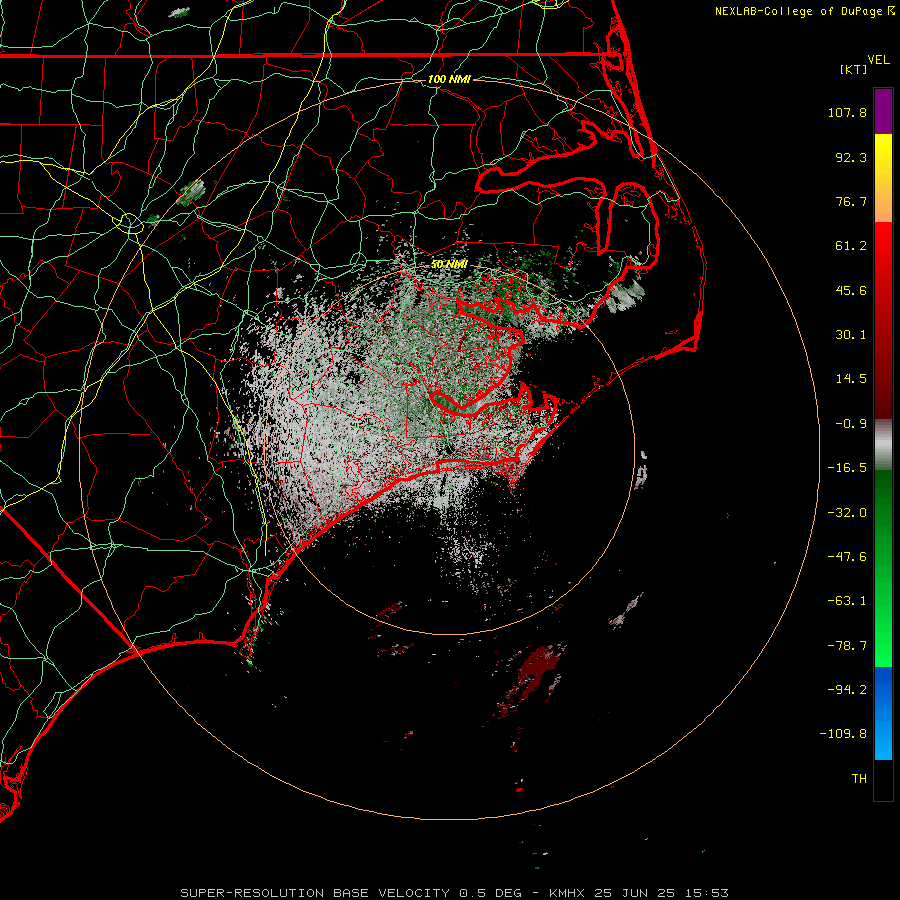Click the -94.2 velocity scale value
This screenshot has height=900, width=900.
tap(847, 689)
